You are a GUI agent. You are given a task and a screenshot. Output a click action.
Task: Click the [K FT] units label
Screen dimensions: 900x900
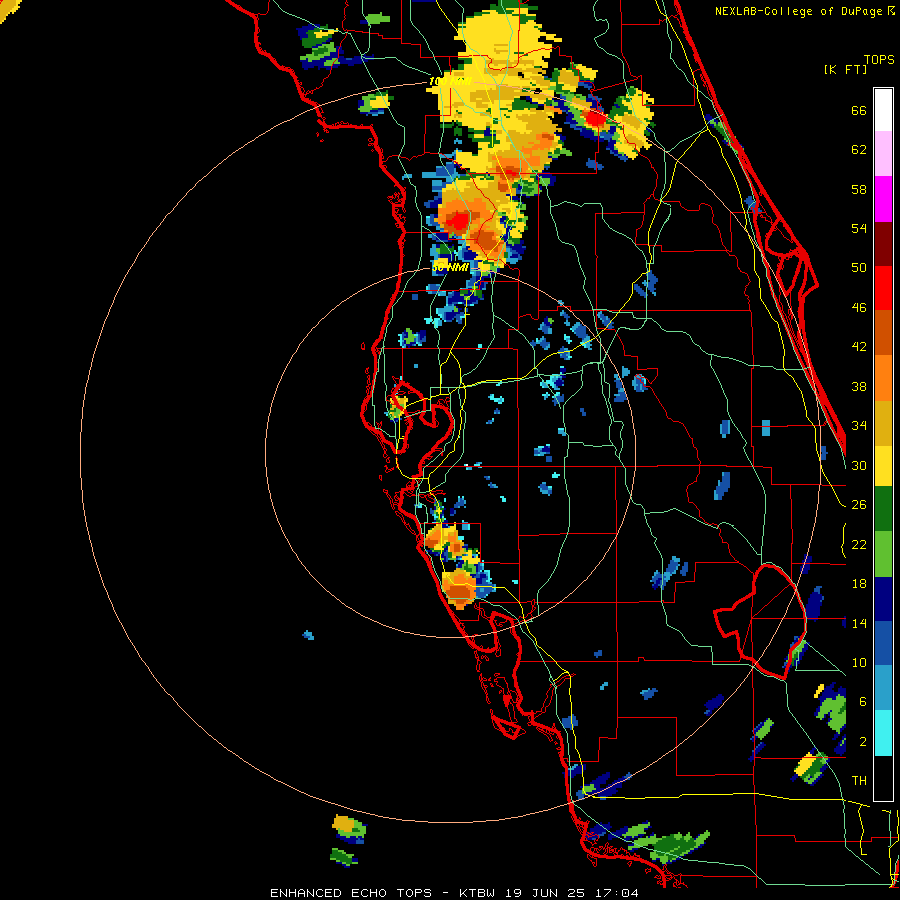pos(845,70)
